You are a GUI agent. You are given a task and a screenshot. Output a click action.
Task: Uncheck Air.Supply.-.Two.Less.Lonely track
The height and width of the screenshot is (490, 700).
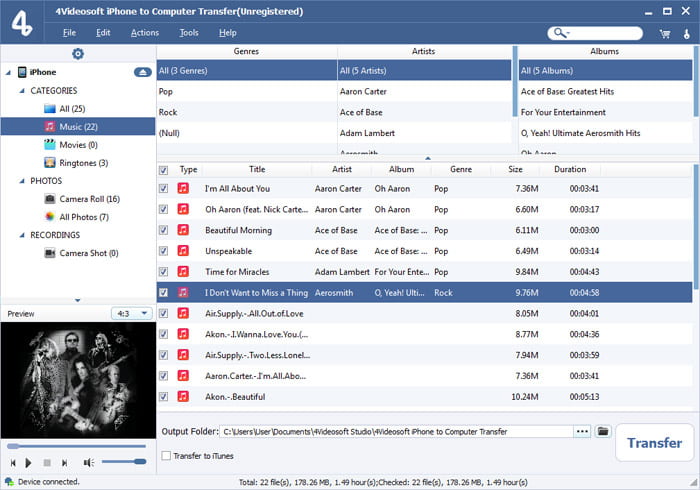(x=164, y=355)
